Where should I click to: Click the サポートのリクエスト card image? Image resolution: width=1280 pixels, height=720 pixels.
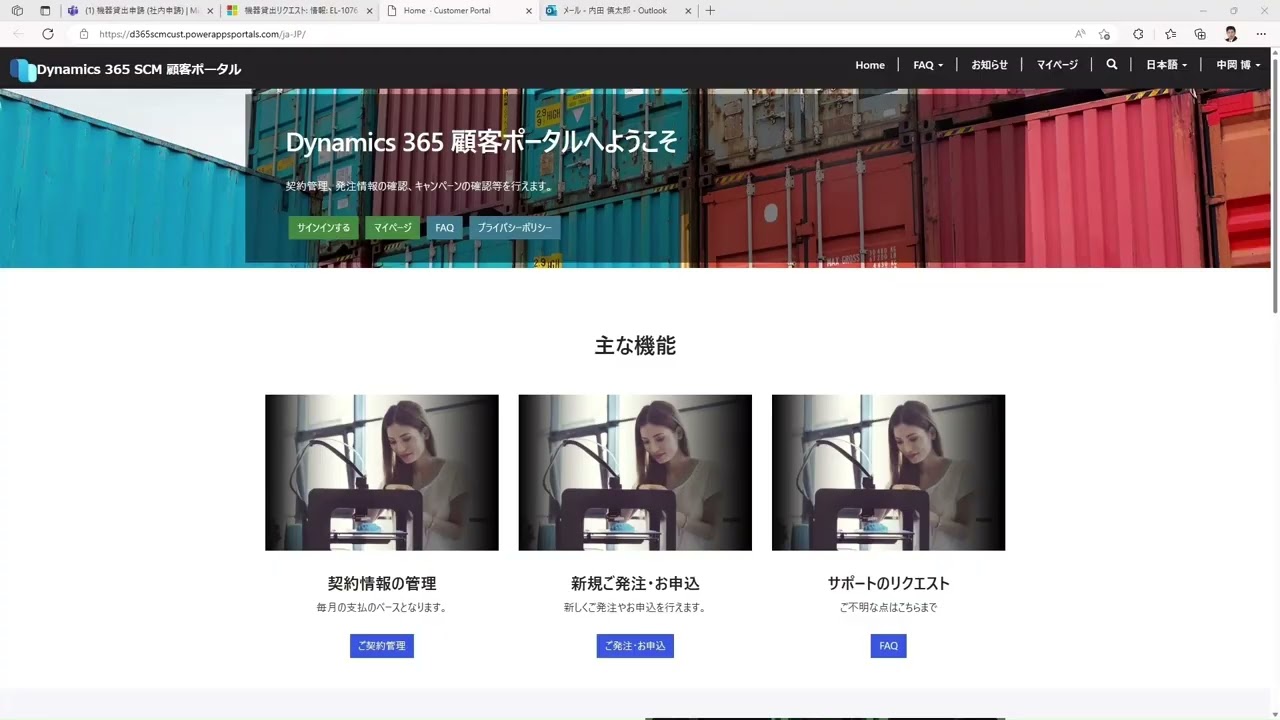(x=888, y=472)
